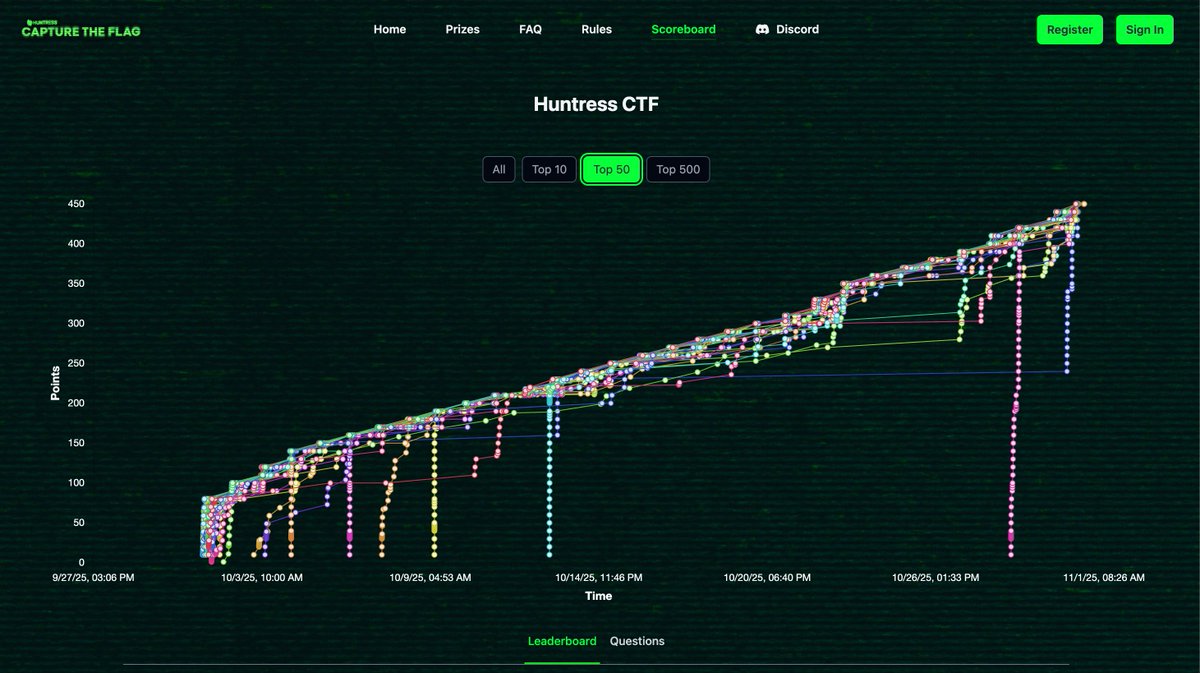Filter chart to Top 10
1200x673 pixels.
[549, 169]
